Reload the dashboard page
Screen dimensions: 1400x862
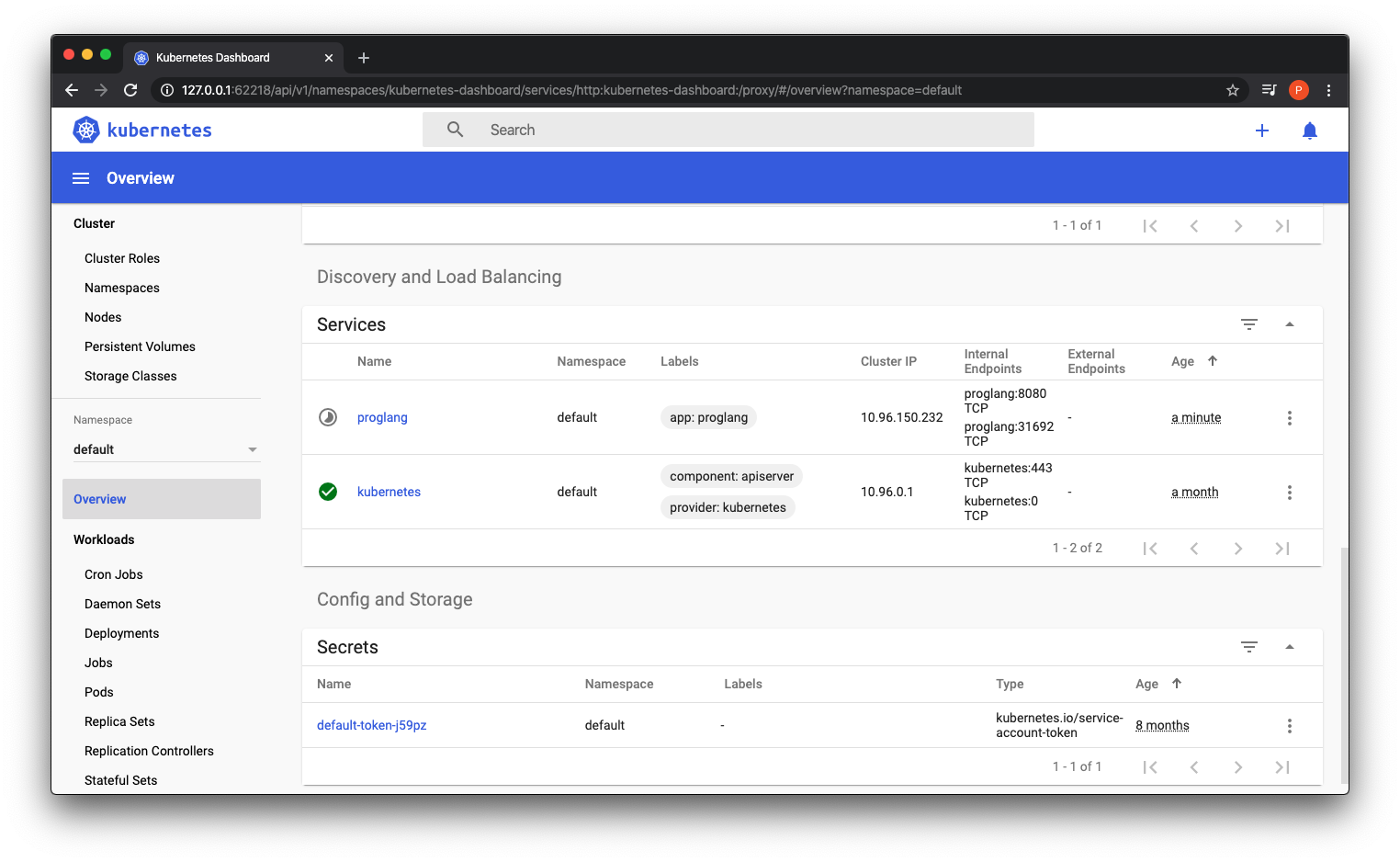pos(130,90)
